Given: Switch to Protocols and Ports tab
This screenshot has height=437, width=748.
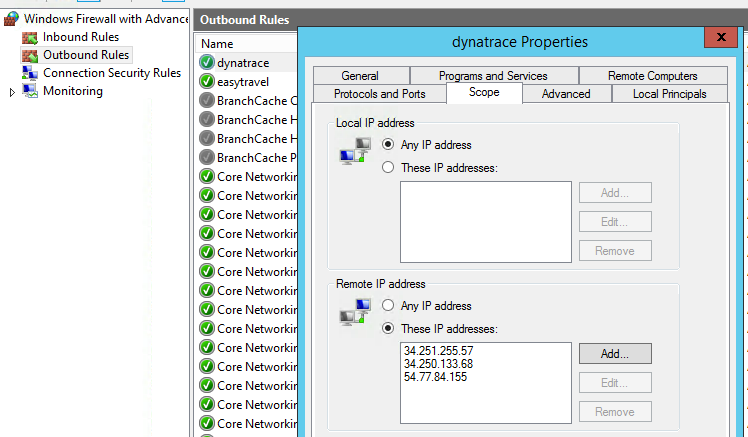Looking at the screenshot, I should point(379,94).
